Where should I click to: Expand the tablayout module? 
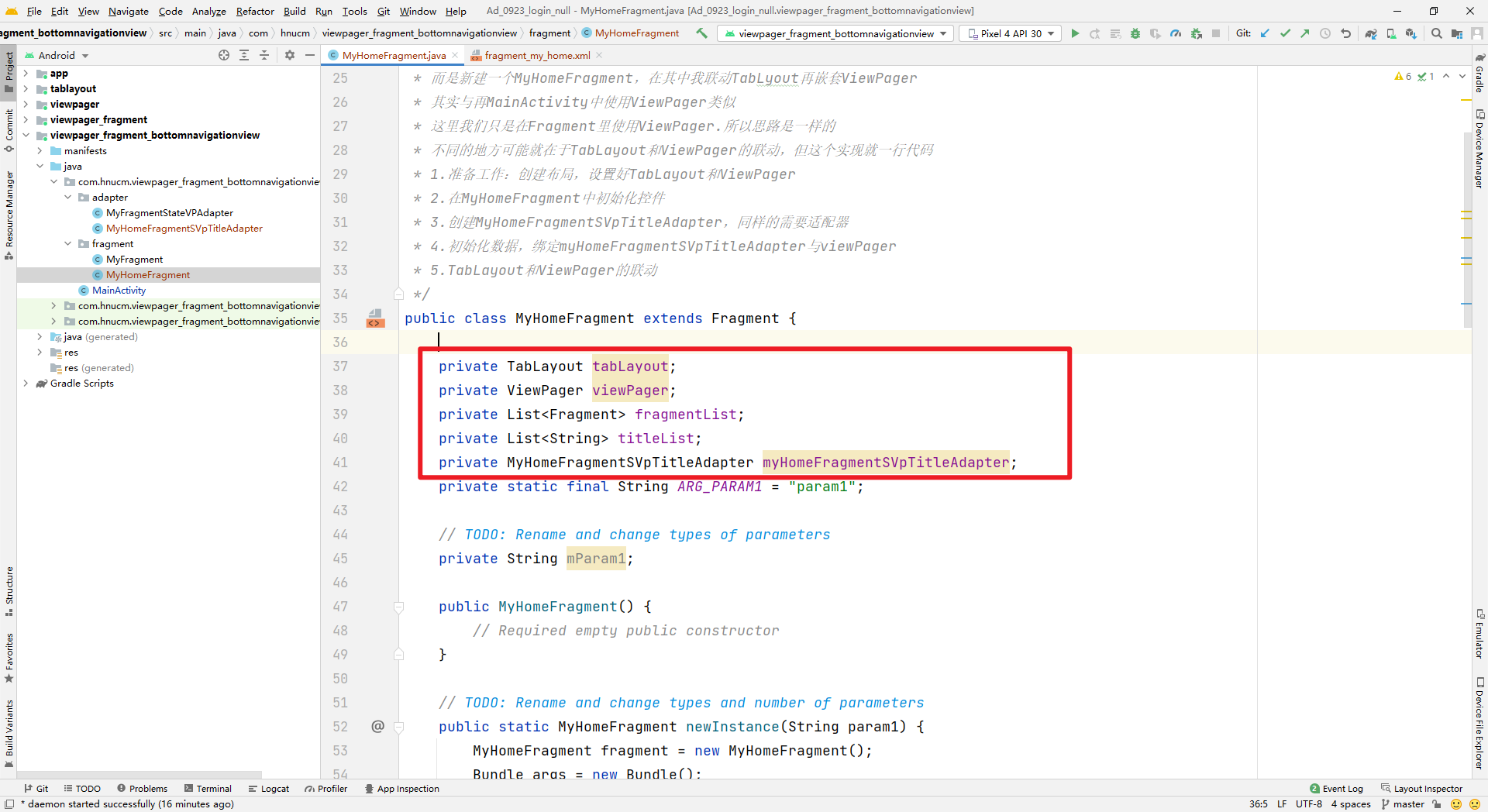point(26,89)
